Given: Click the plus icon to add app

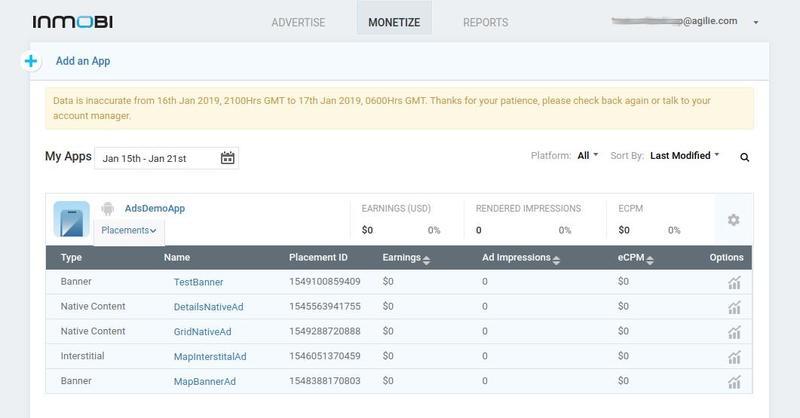Looking at the screenshot, I should coord(30,61).
